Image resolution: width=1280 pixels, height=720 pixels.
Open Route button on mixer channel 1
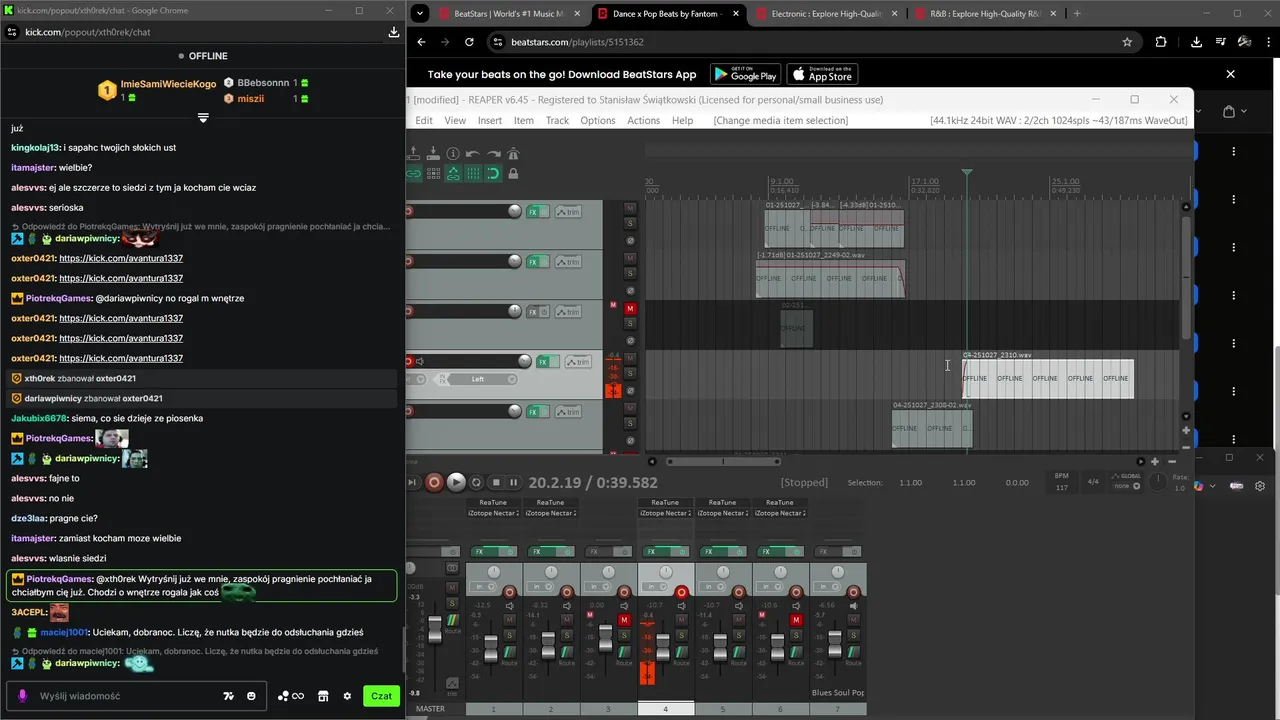click(x=509, y=652)
